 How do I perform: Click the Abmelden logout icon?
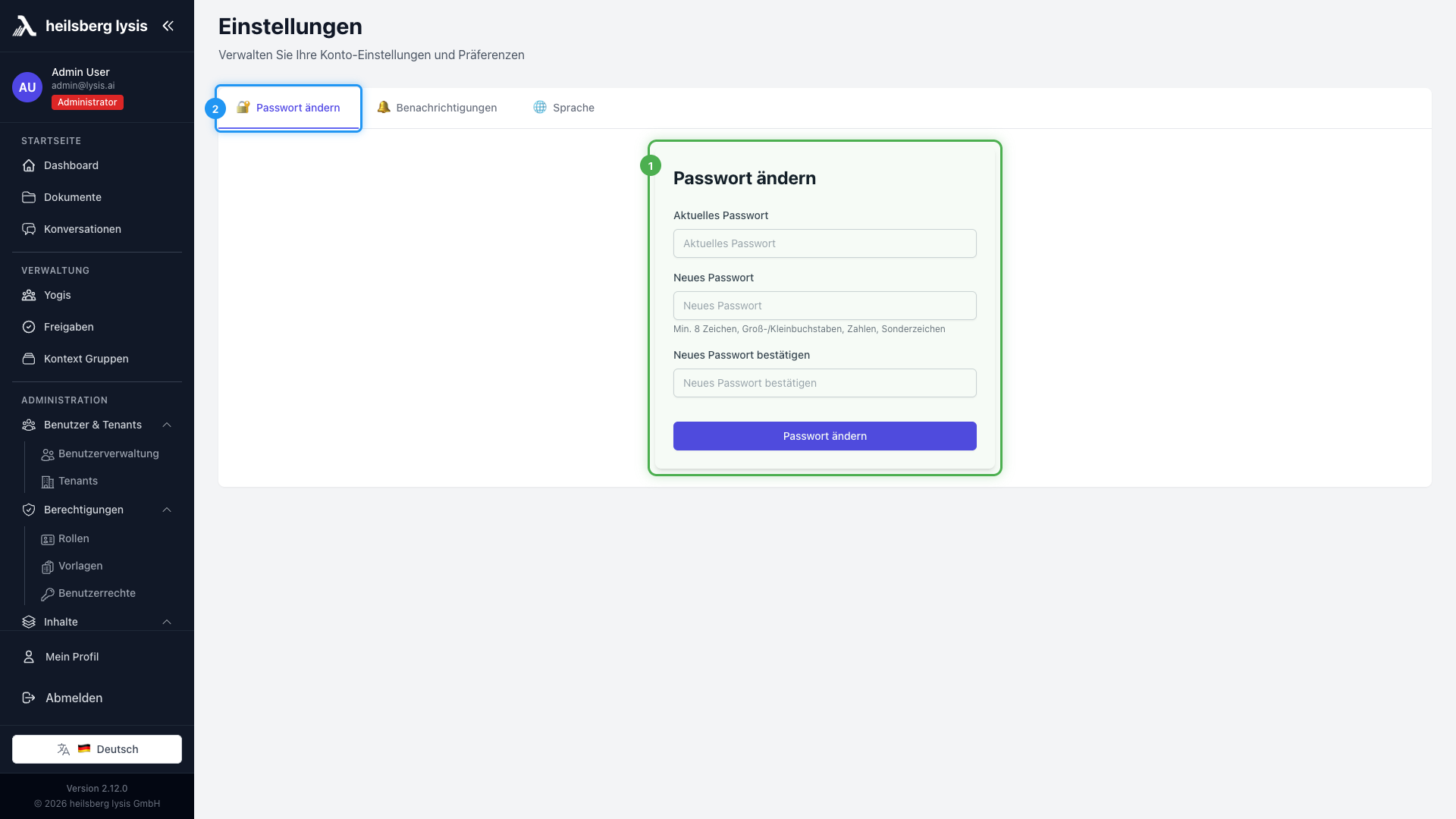coord(29,698)
